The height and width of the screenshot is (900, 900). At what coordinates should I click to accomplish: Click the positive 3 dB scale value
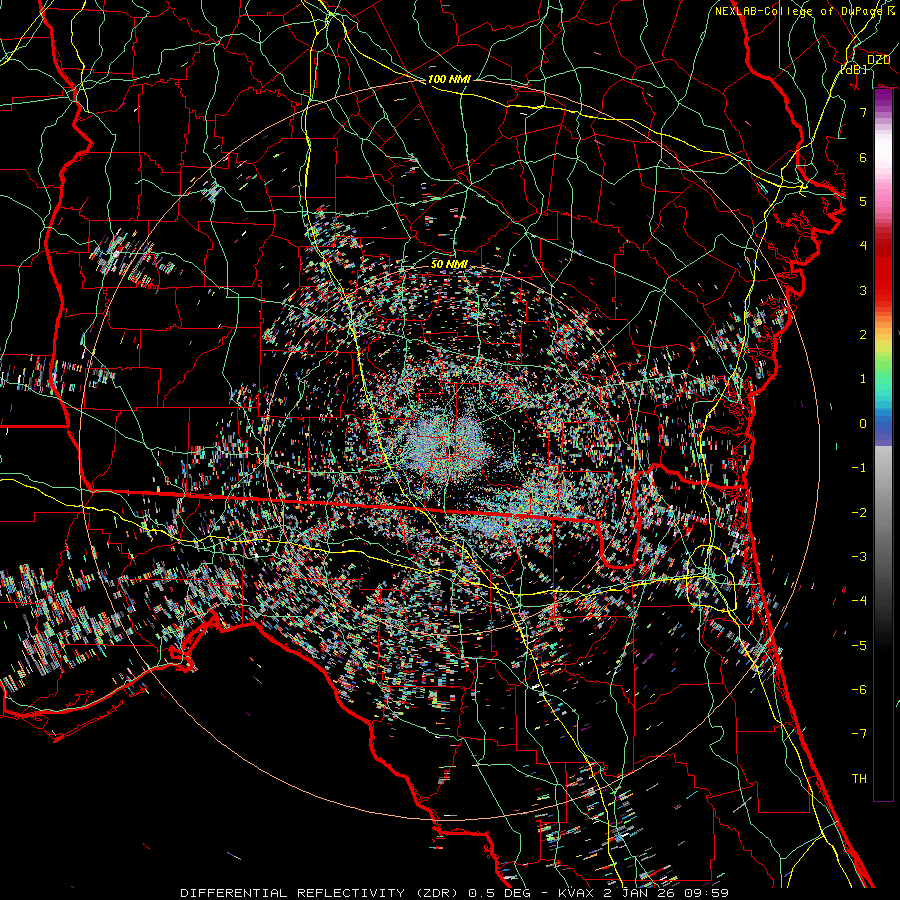point(863,290)
